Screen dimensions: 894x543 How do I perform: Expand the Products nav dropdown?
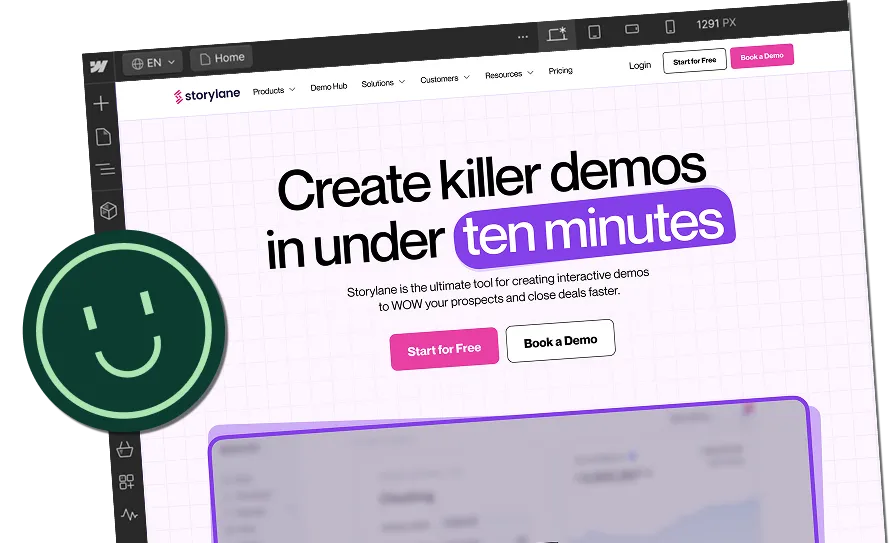[x=274, y=91]
